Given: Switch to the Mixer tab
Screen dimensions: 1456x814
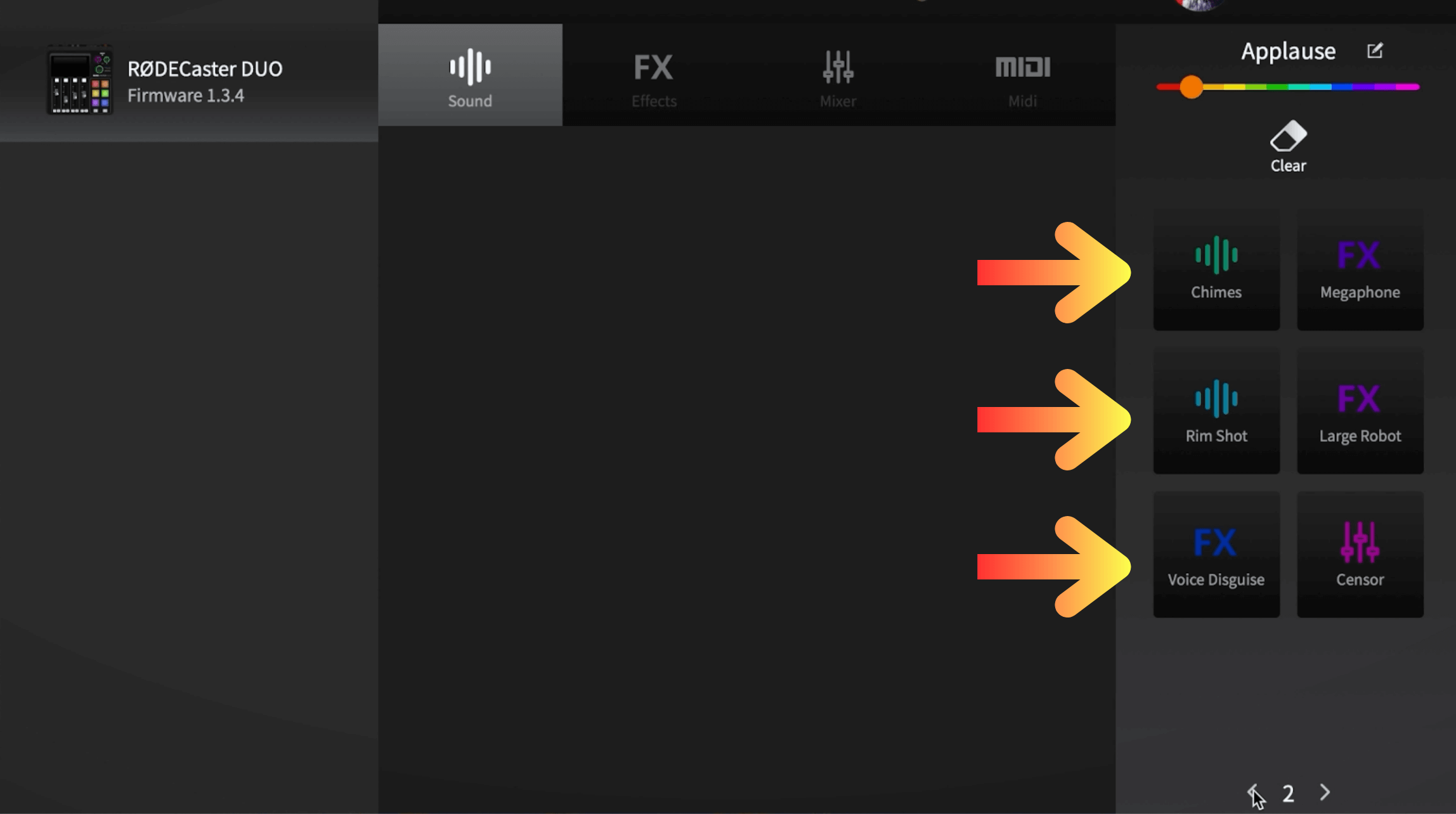Looking at the screenshot, I should [x=838, y=75].
